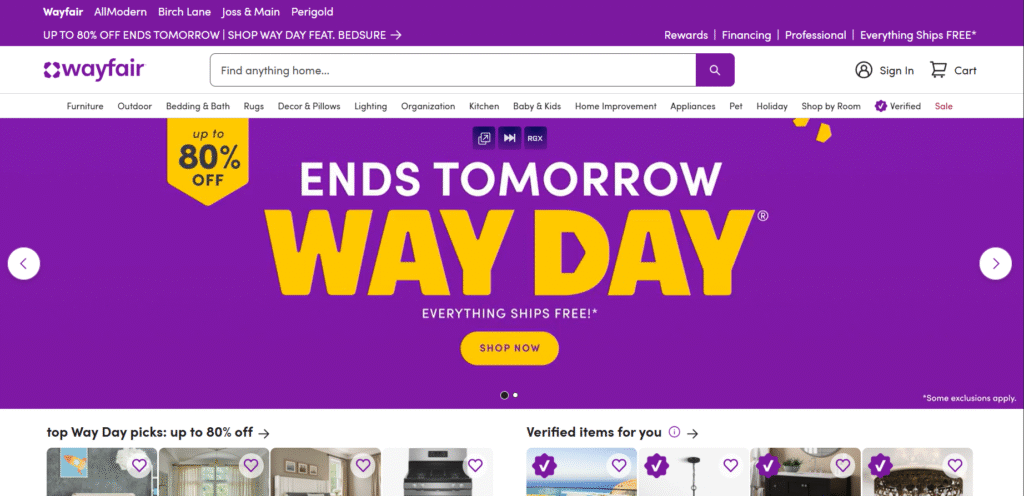The width and height of the screenshot is (1024, 496).
Task: Open the Cart icon
Action: 938,70
